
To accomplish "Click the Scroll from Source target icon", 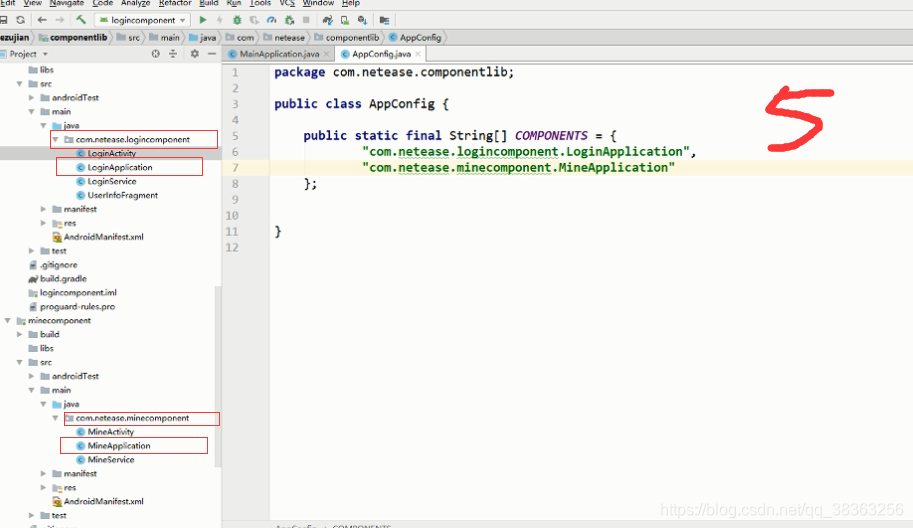I will pyautogui.click(x=155, y=54).
